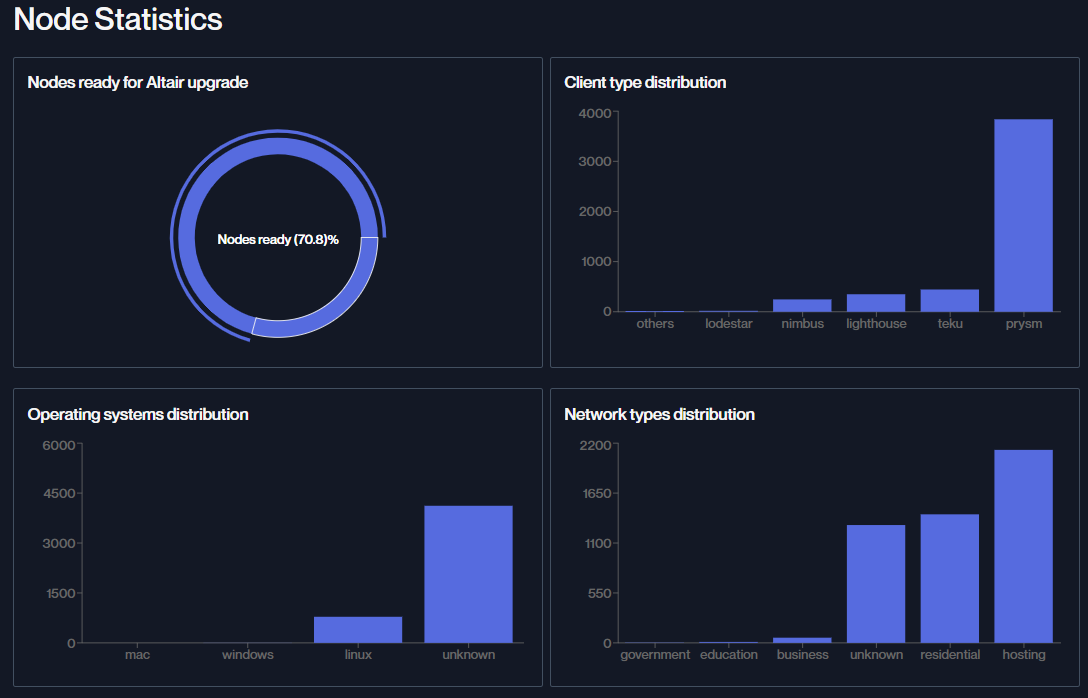Select the unknown bar in operating systems chart
Image resolution: width=1088 pixels, height=698 pixels.
click(468, 574)
